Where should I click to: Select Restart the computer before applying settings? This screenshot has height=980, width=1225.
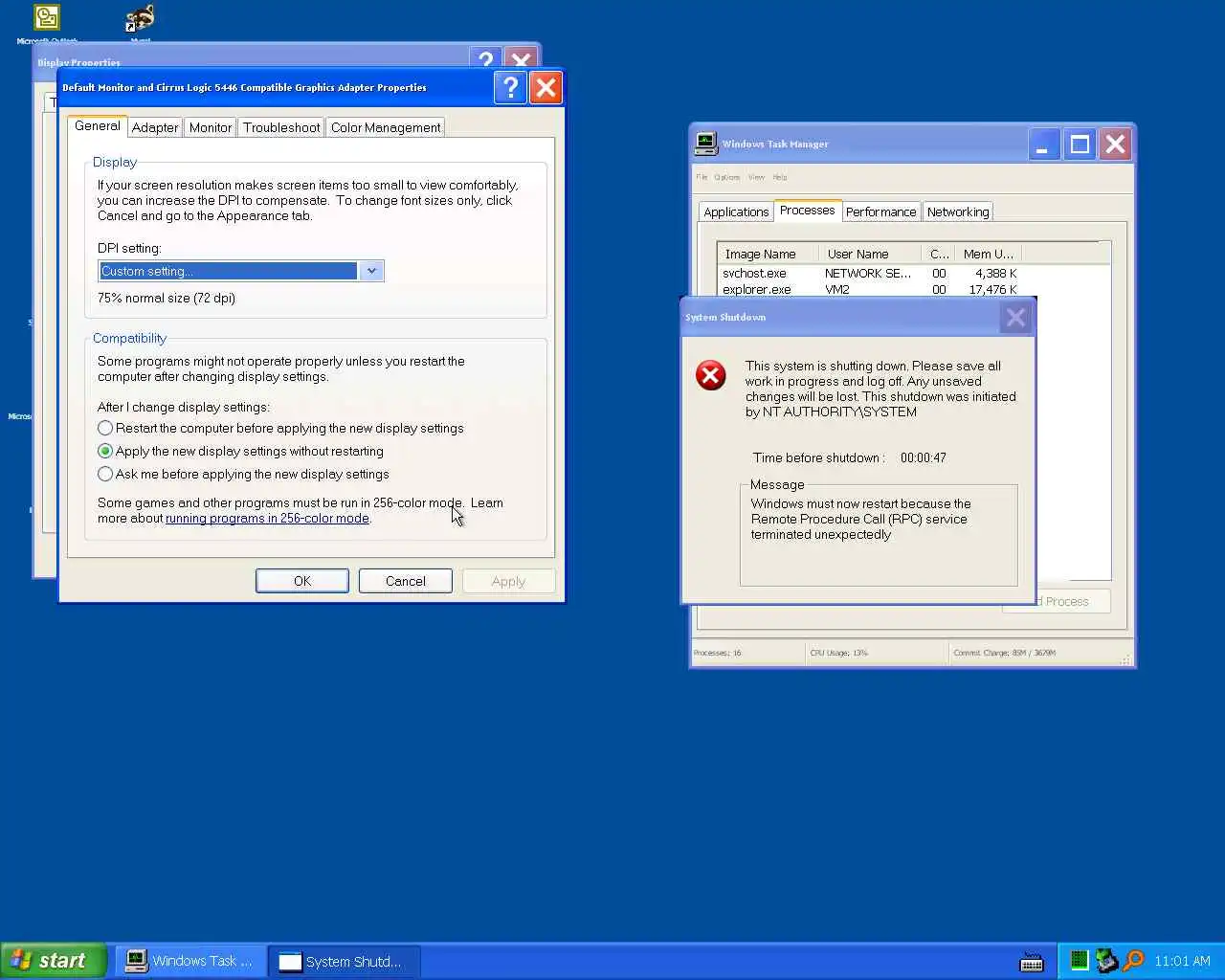pos(280,428)
